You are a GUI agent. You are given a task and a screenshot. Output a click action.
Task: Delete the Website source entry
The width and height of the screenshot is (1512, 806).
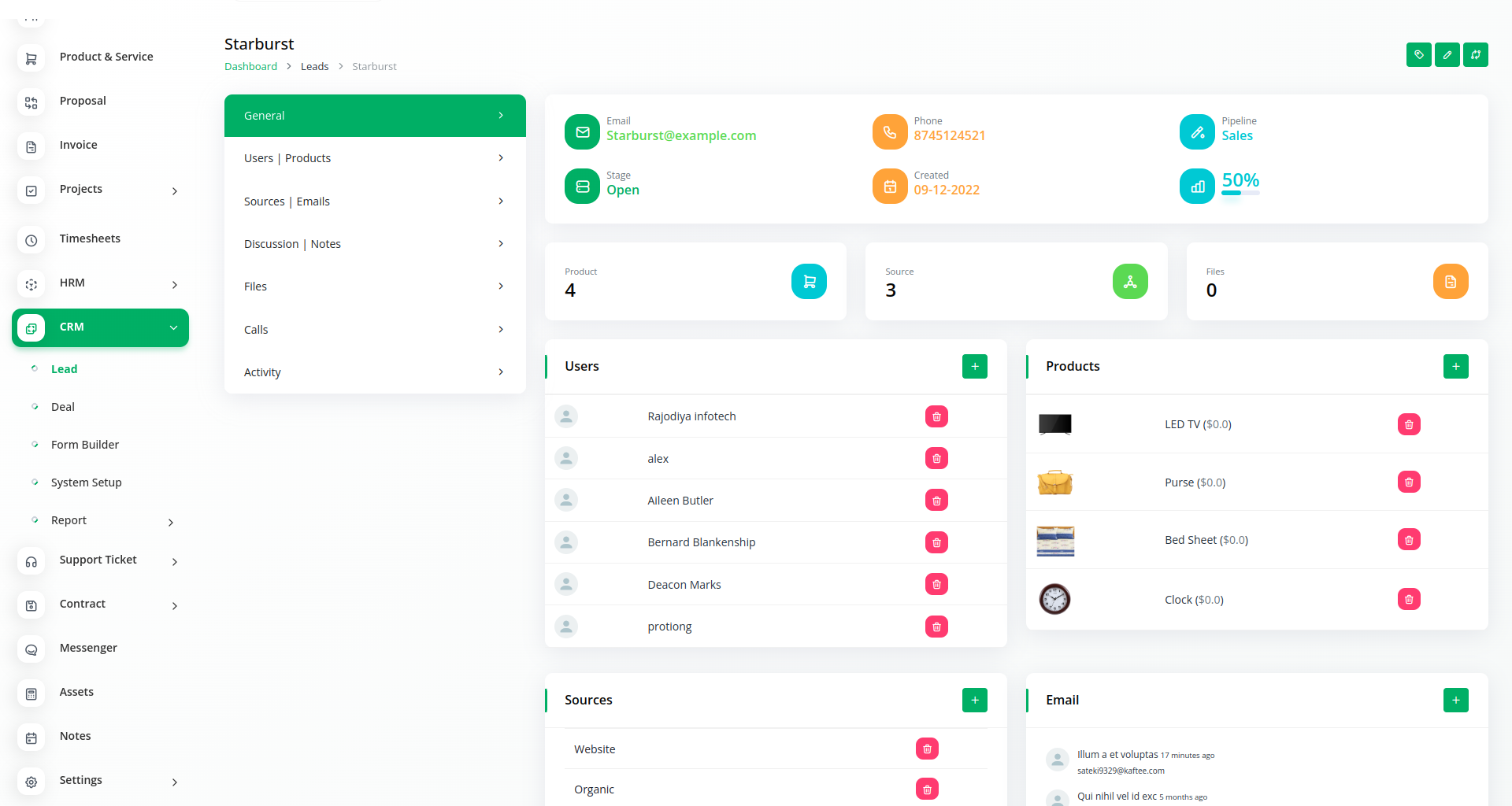click(927, 749)
